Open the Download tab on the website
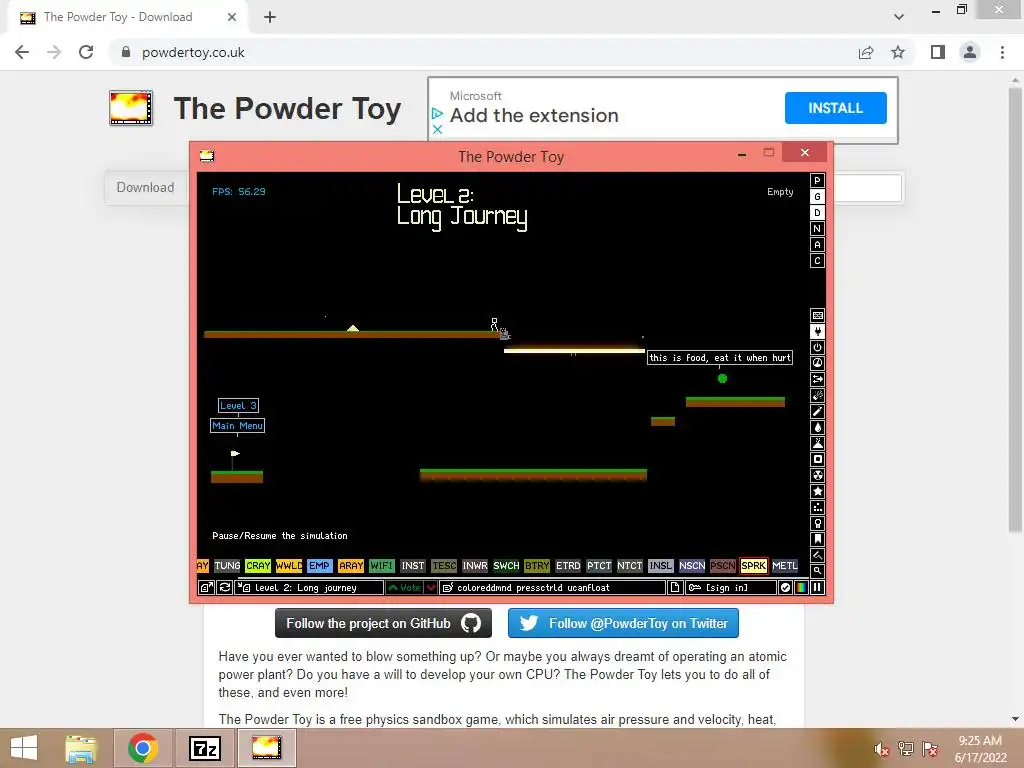Image resolution: width=1024 pixels, height=768 pixels. click(145, 187)
